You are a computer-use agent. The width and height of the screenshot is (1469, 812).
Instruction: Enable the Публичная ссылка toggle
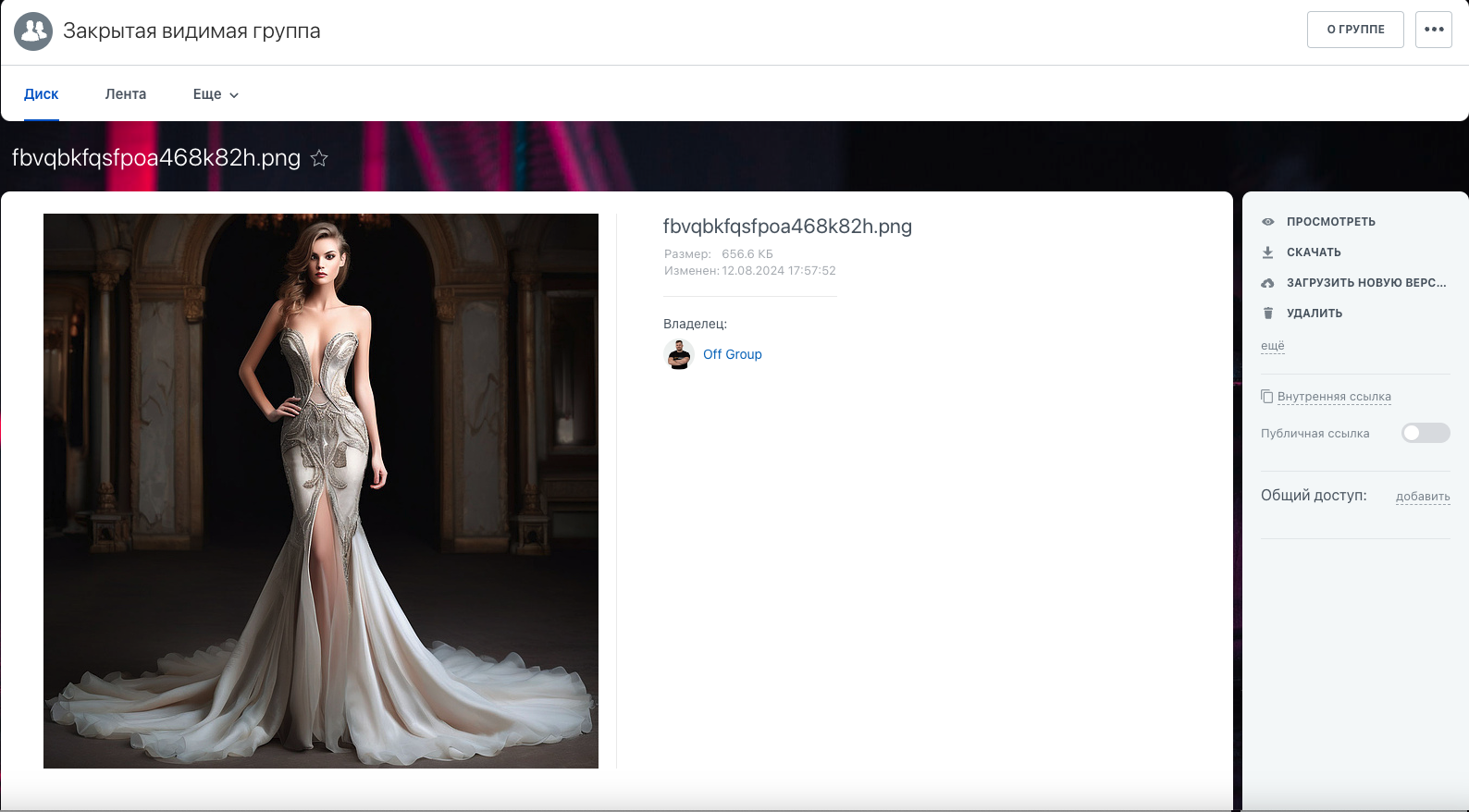pos(1425,433)
